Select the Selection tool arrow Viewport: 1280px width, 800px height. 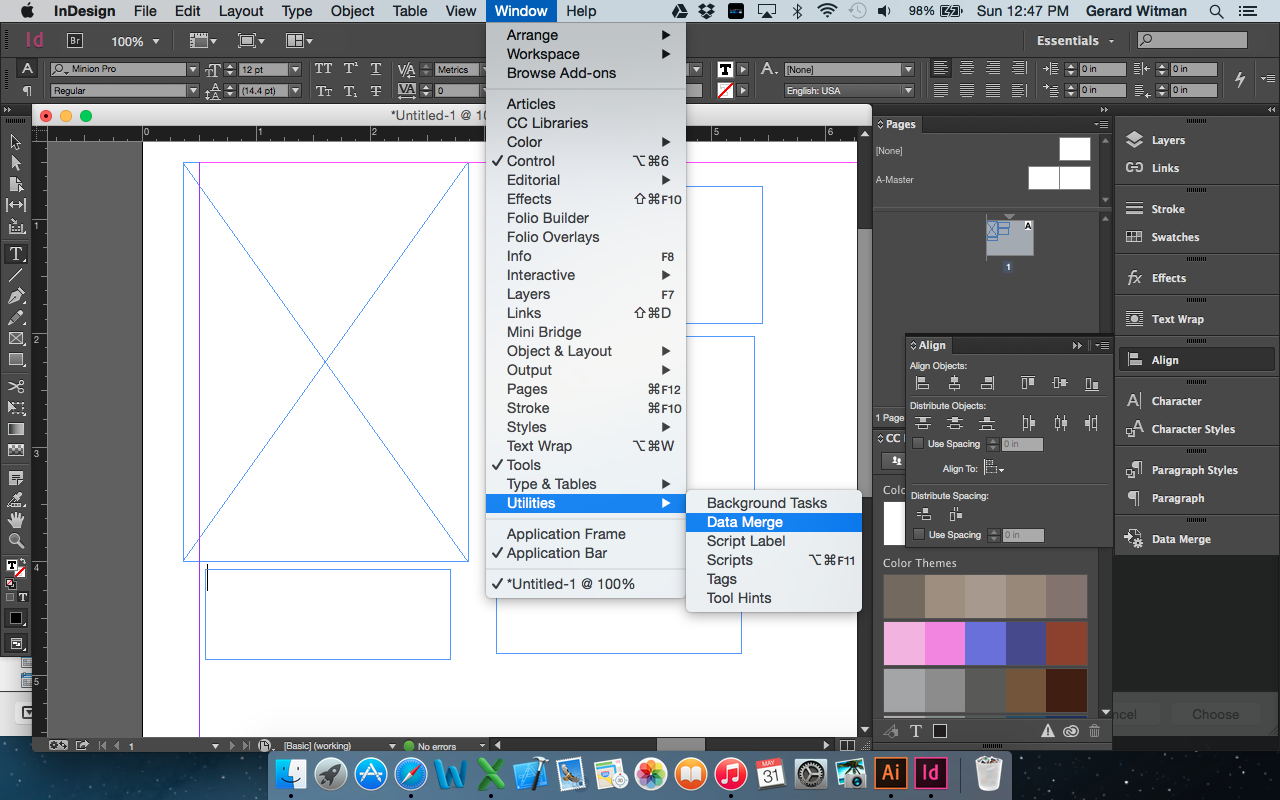tap(16, 142)
